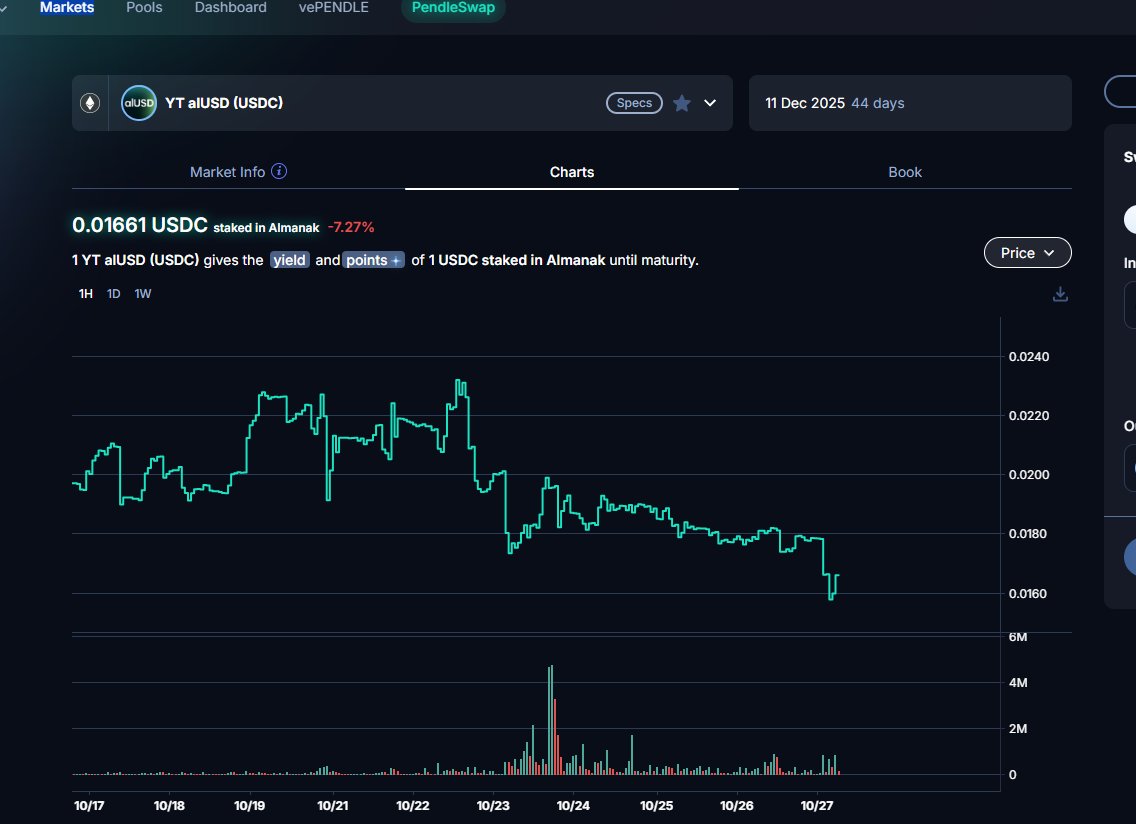This screenshot has width=1136, height=824.
Task: Click the info icon beside Market Info
Action: coord(280,172)
